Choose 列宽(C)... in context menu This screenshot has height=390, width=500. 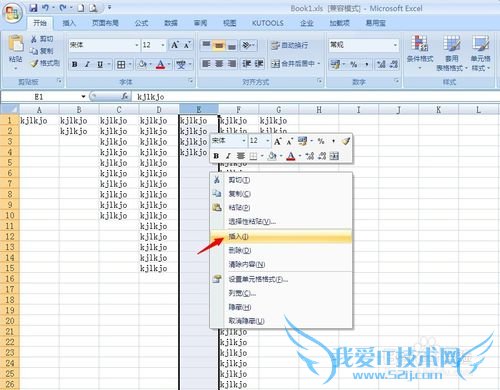click(x=281, y=293)
